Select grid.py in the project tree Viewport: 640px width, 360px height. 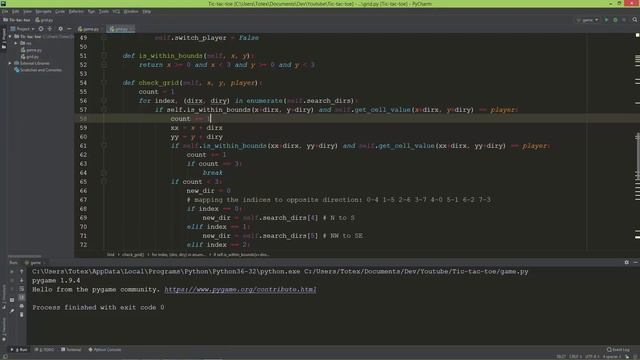30,56
